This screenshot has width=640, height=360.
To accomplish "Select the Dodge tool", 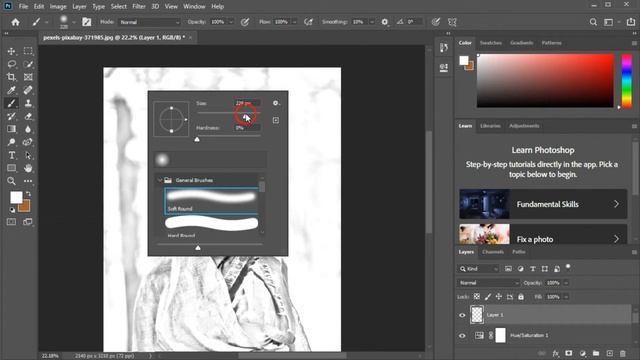I will (x=11, y=142).
